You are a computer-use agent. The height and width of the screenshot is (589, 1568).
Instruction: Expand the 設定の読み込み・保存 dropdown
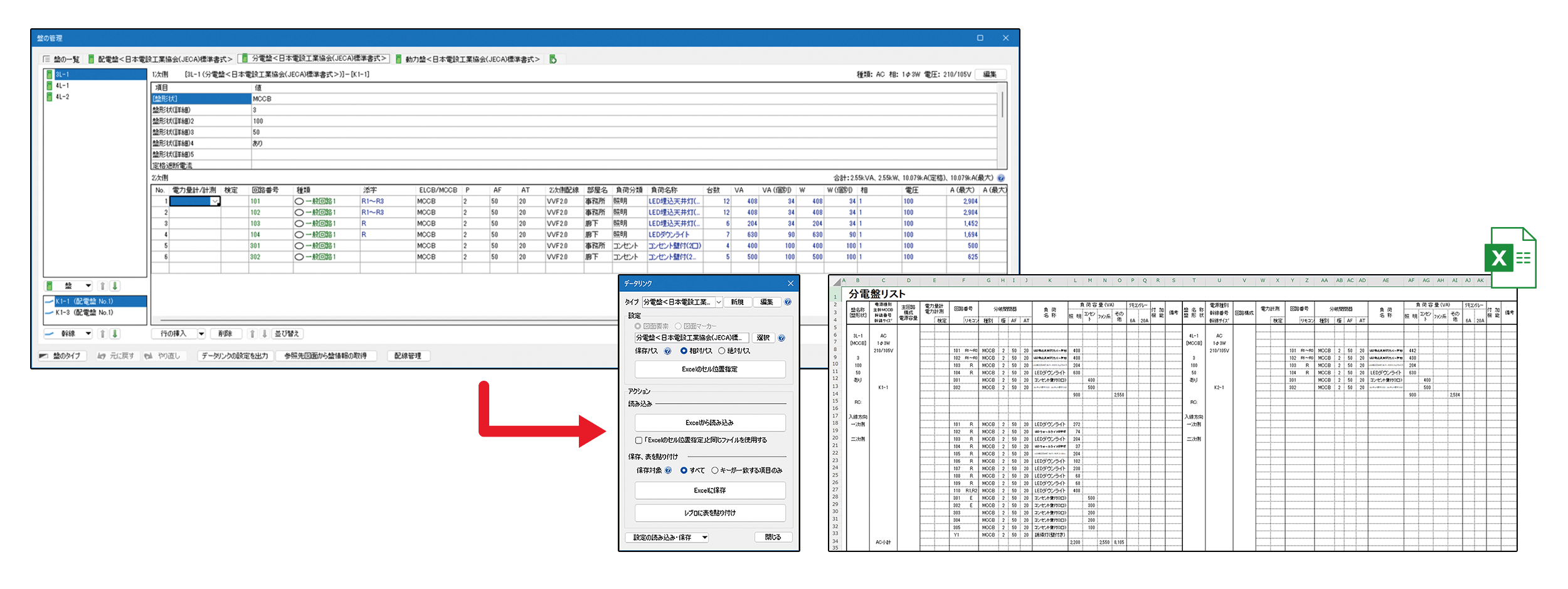(704, 538)
